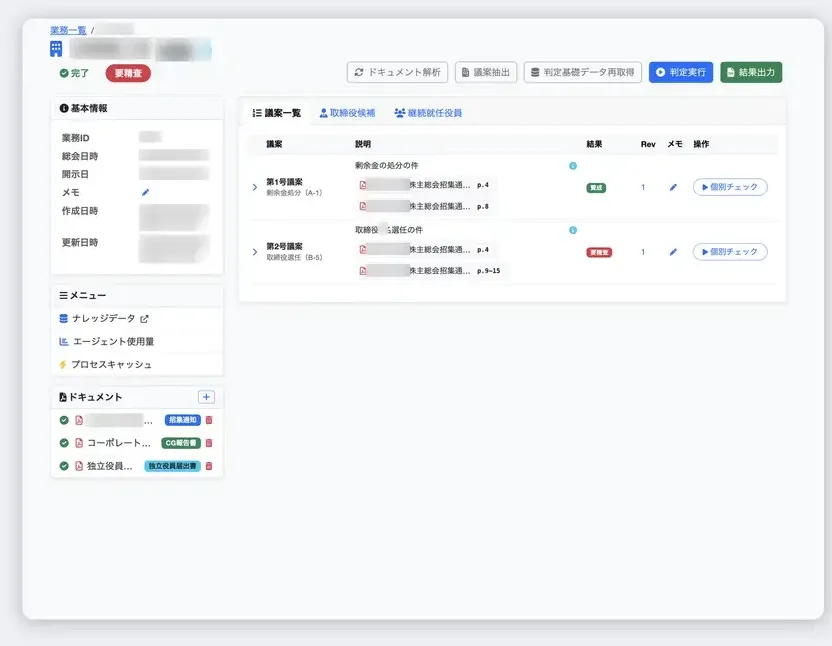Open 第2号議案 PDF link with p.9-15
The image size is (832, 646).
click(x=431, y=271)
